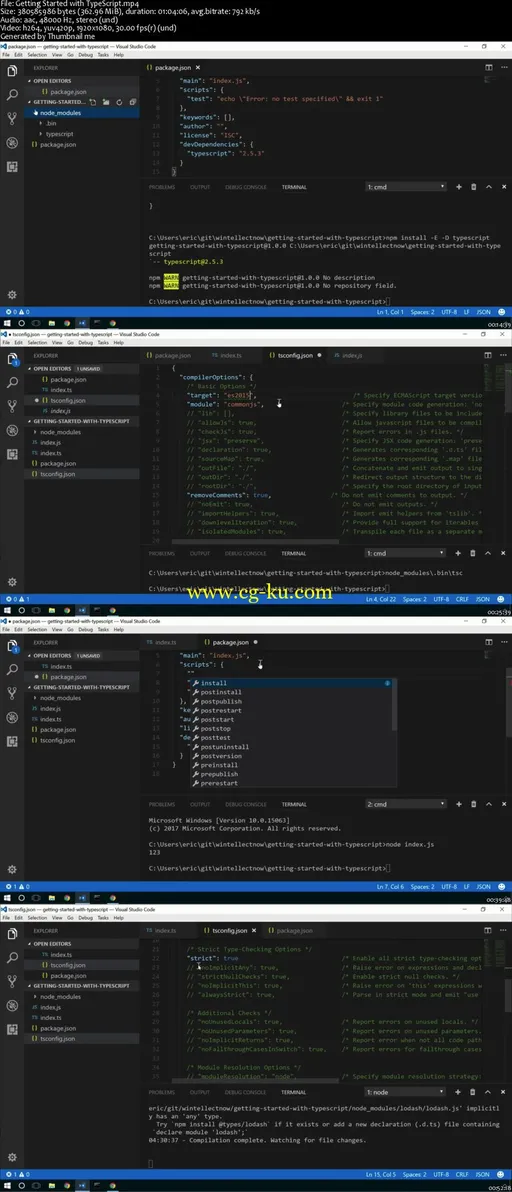Expand the .bin folder in the first window

click(82, 123)
